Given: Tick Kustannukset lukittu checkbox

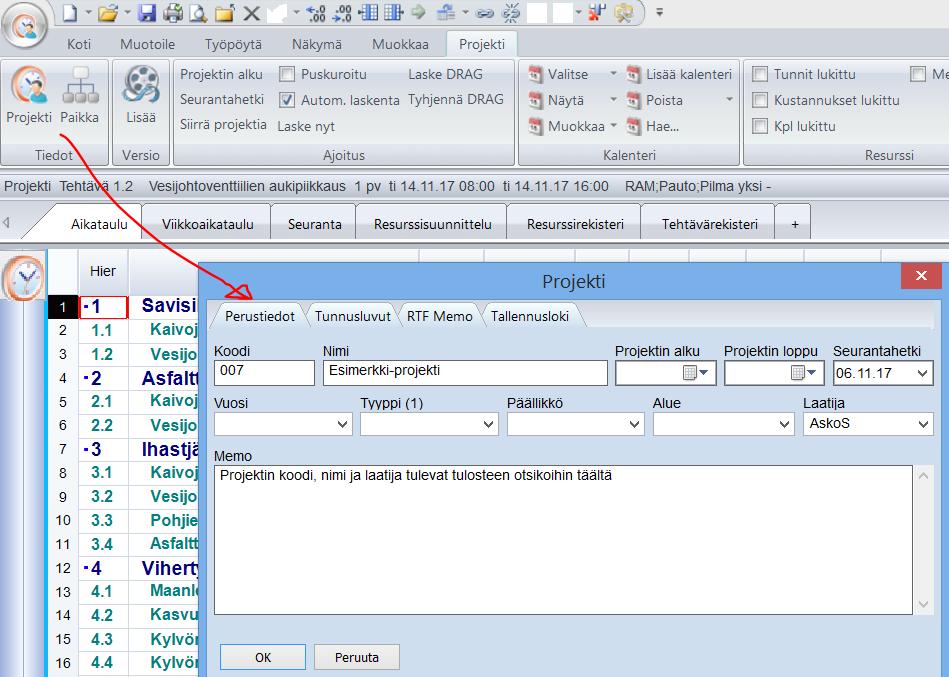Looking at the screenshot, I should [760, 100].
